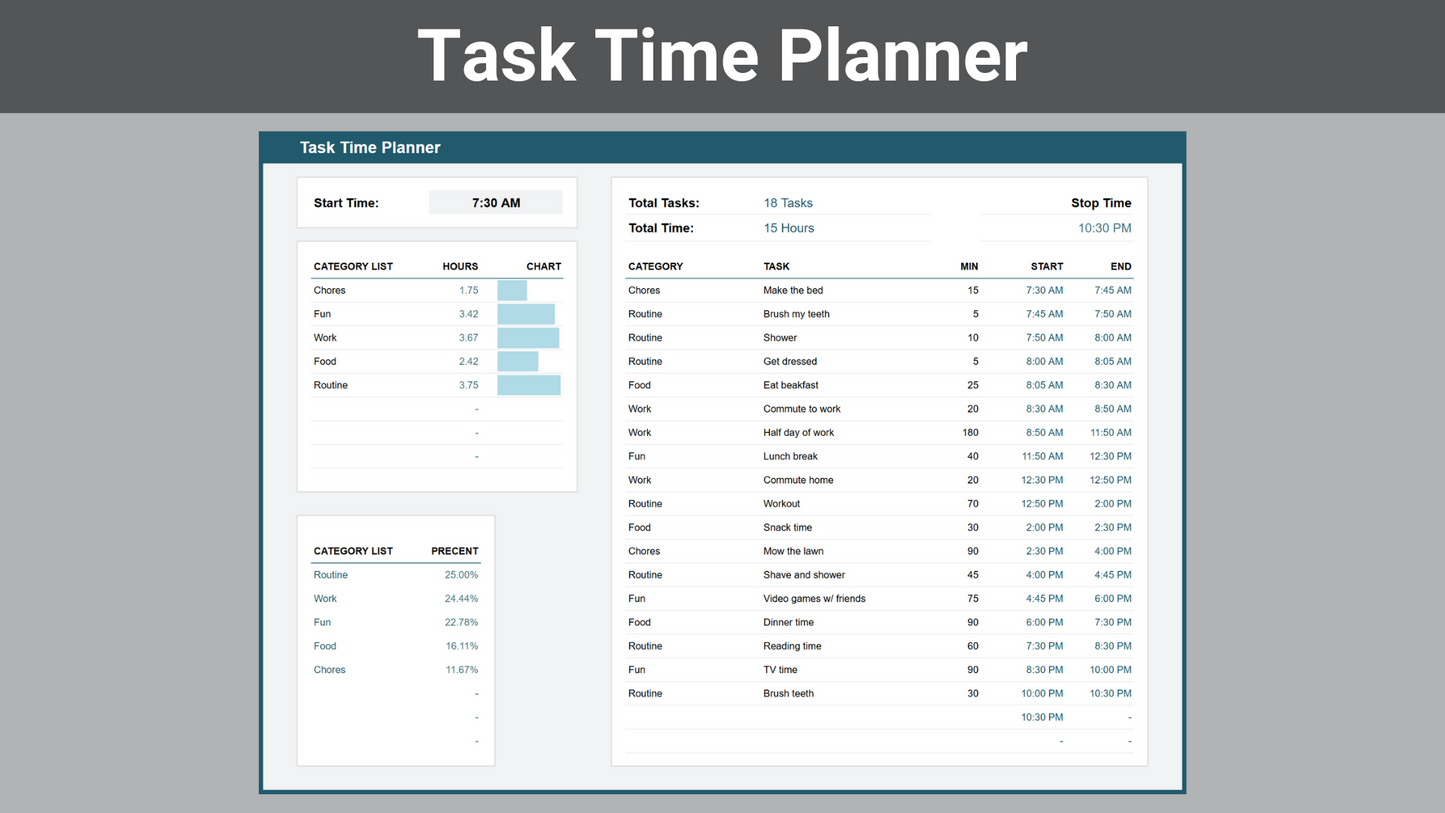Select the 10:30 PM stop time value

[1104, 228]
